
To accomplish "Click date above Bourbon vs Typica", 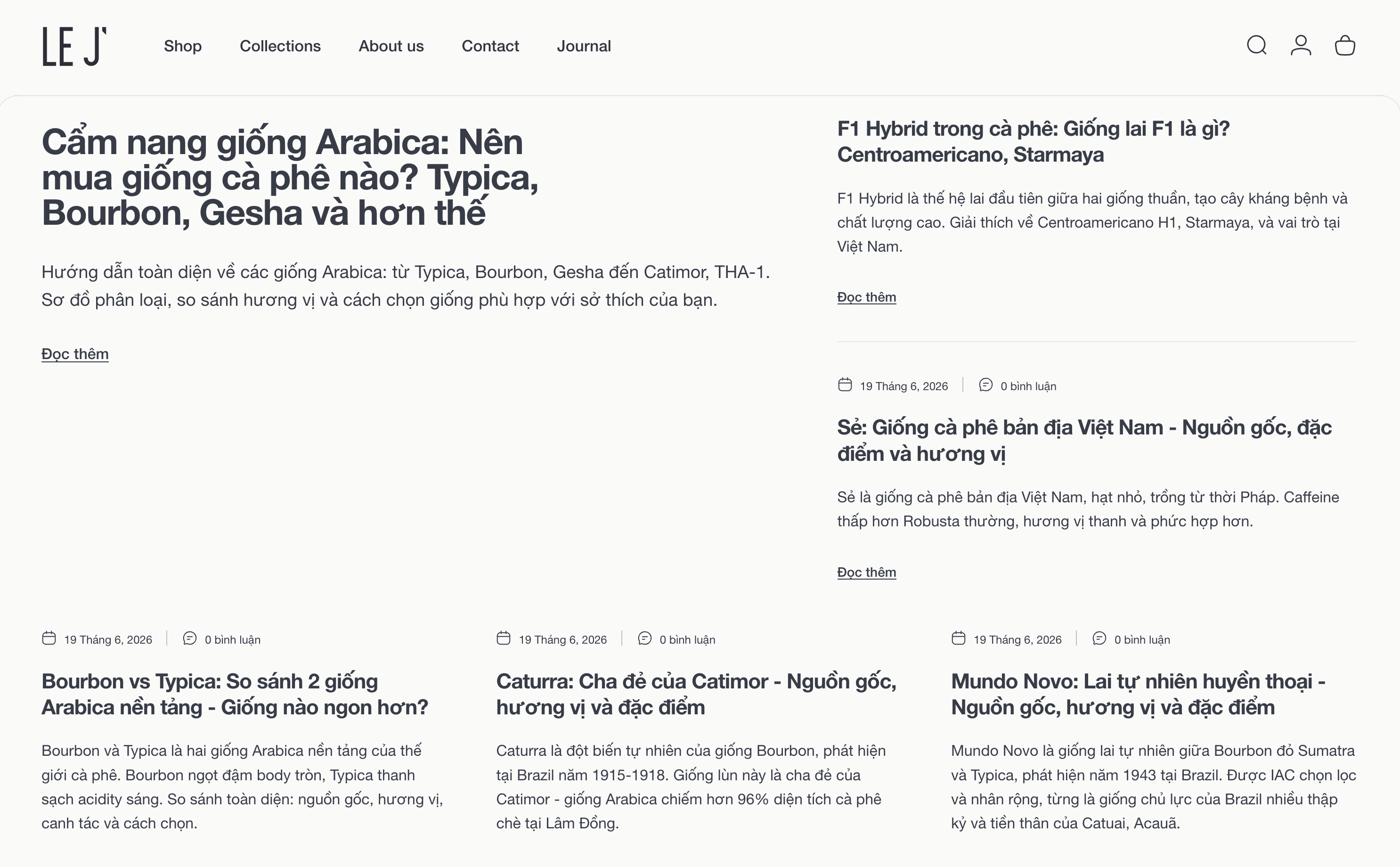I will coord(108,640).
